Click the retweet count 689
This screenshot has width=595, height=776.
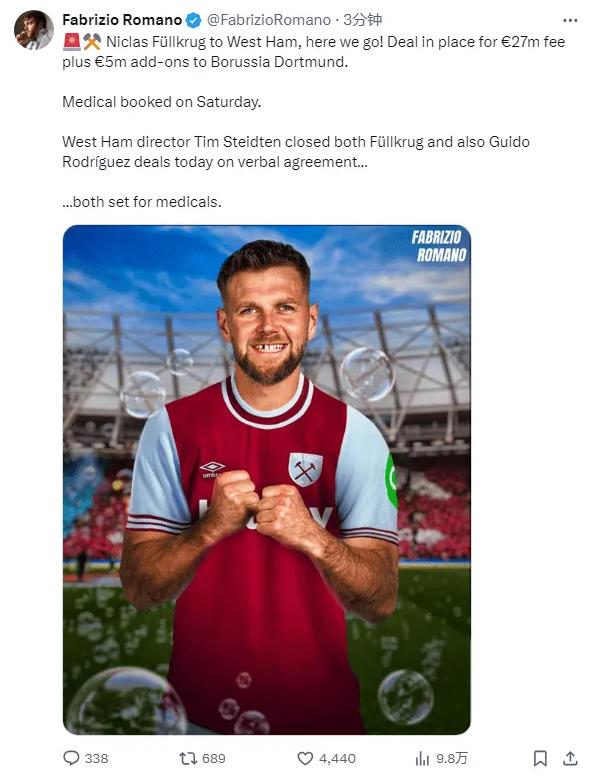click(214, 758)
